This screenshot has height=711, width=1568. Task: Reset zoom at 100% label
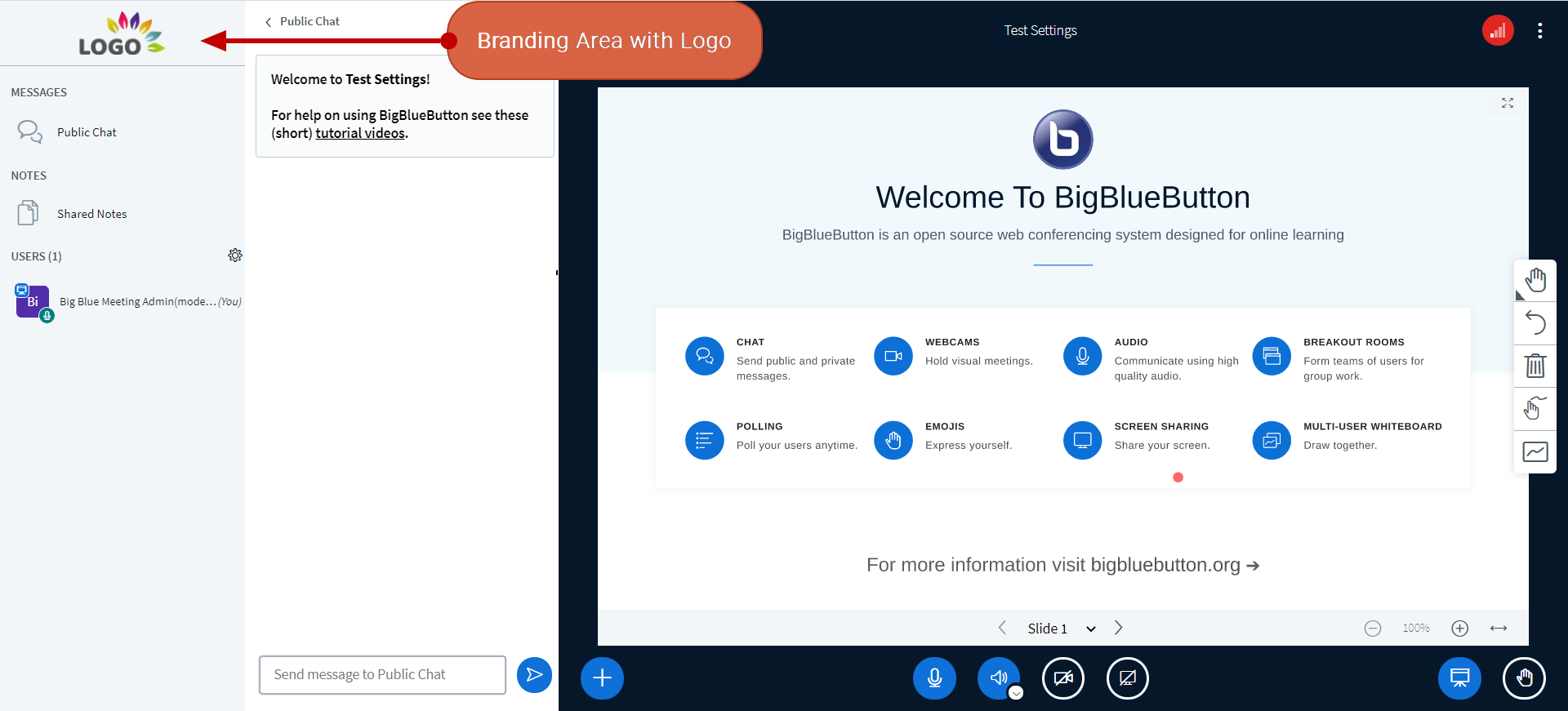click(x=1416, y=629)
